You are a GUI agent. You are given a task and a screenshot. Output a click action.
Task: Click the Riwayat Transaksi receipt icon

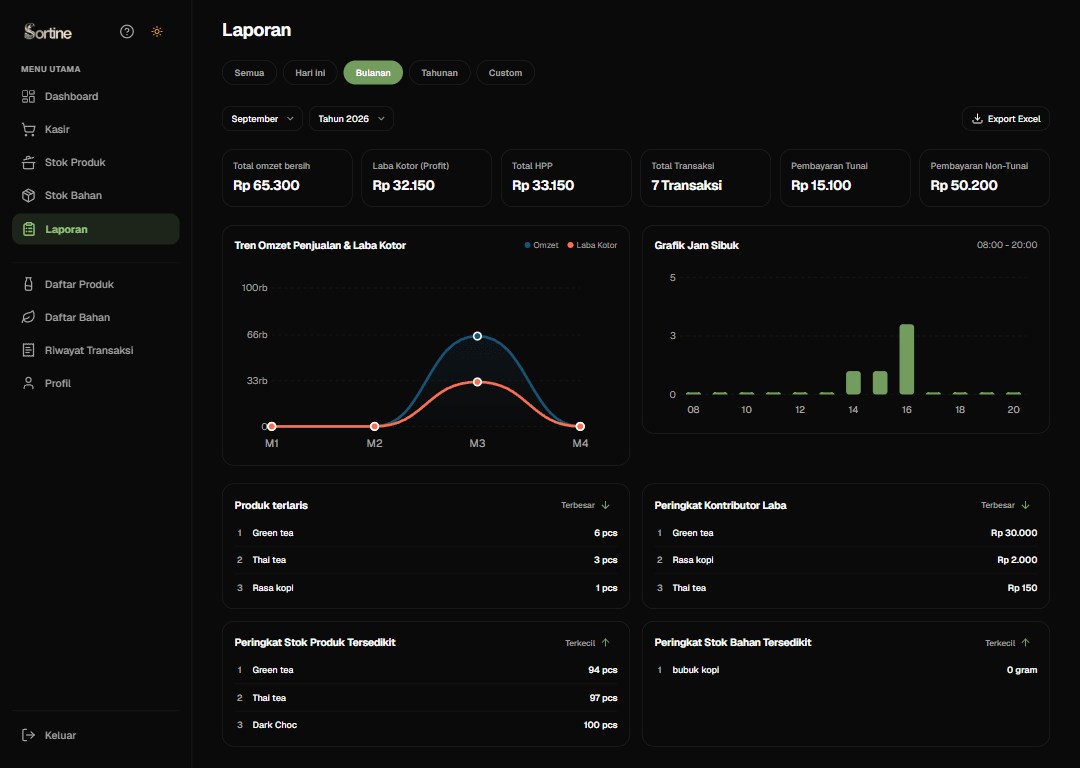pos(28,351)
